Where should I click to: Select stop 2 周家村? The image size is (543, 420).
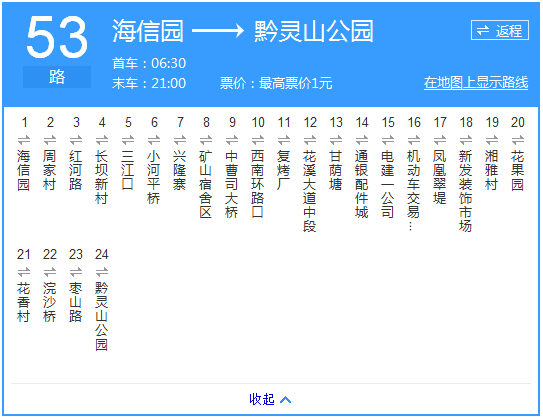pos(50,170)
